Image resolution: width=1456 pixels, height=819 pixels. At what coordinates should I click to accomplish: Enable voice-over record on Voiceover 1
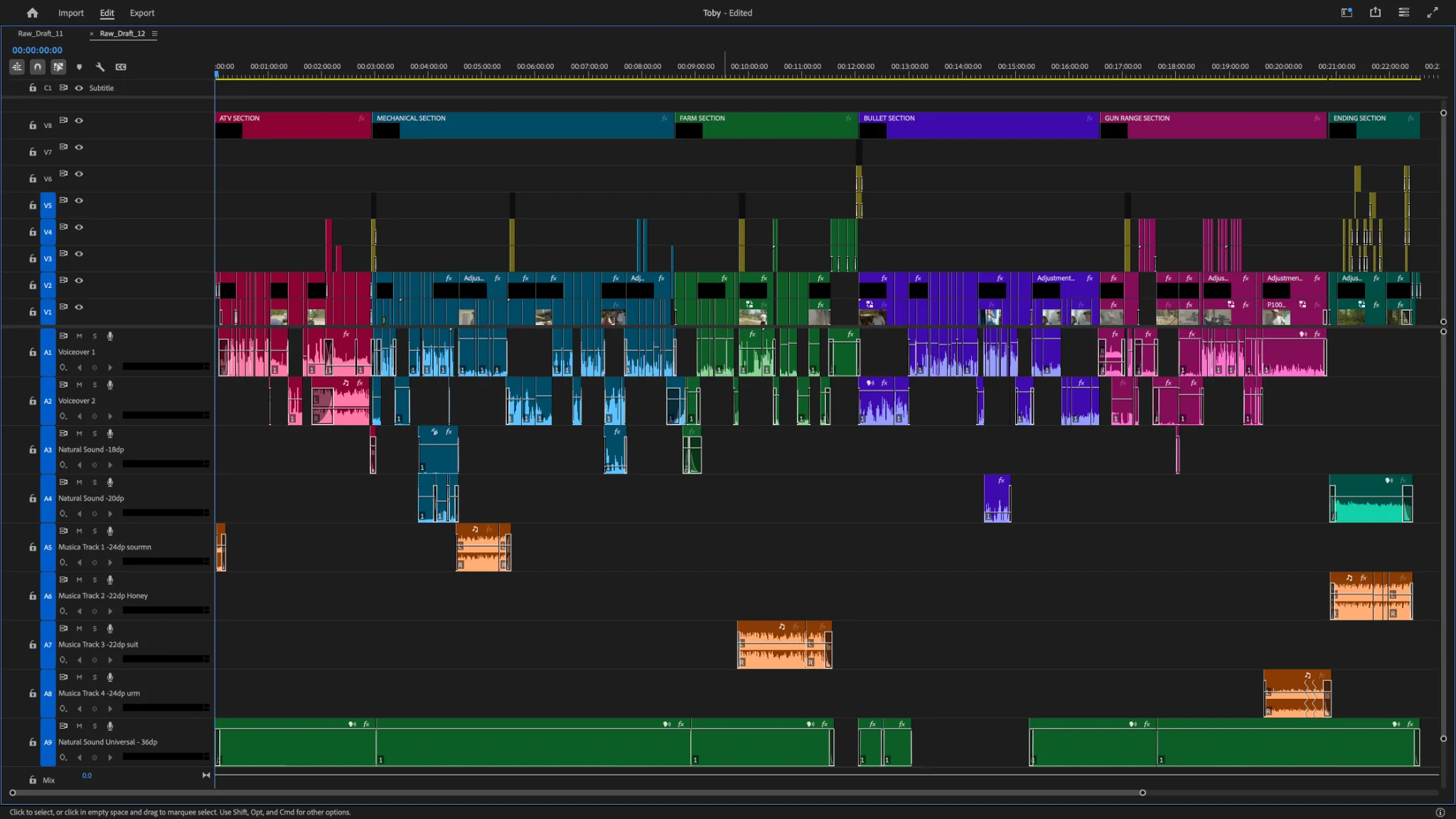(110, 336)
